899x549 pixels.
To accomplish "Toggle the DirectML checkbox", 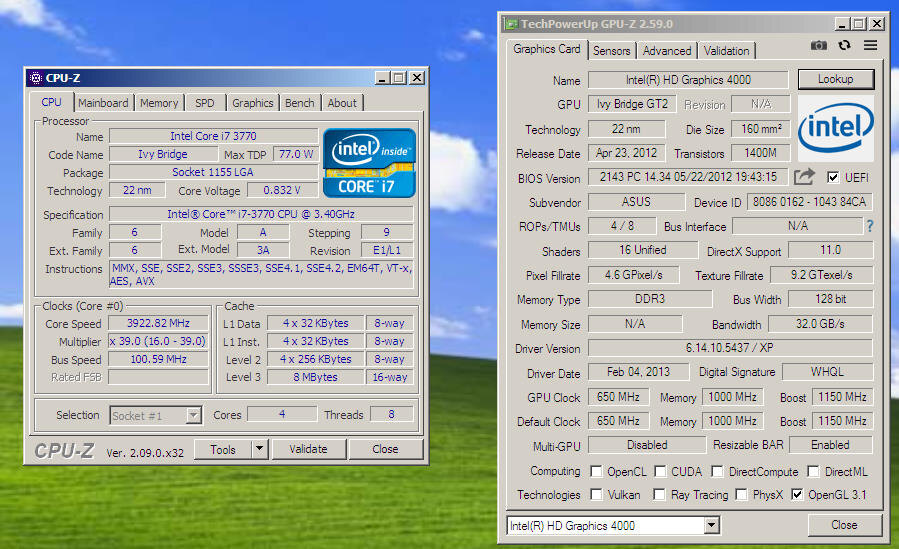I will (813, 471).
